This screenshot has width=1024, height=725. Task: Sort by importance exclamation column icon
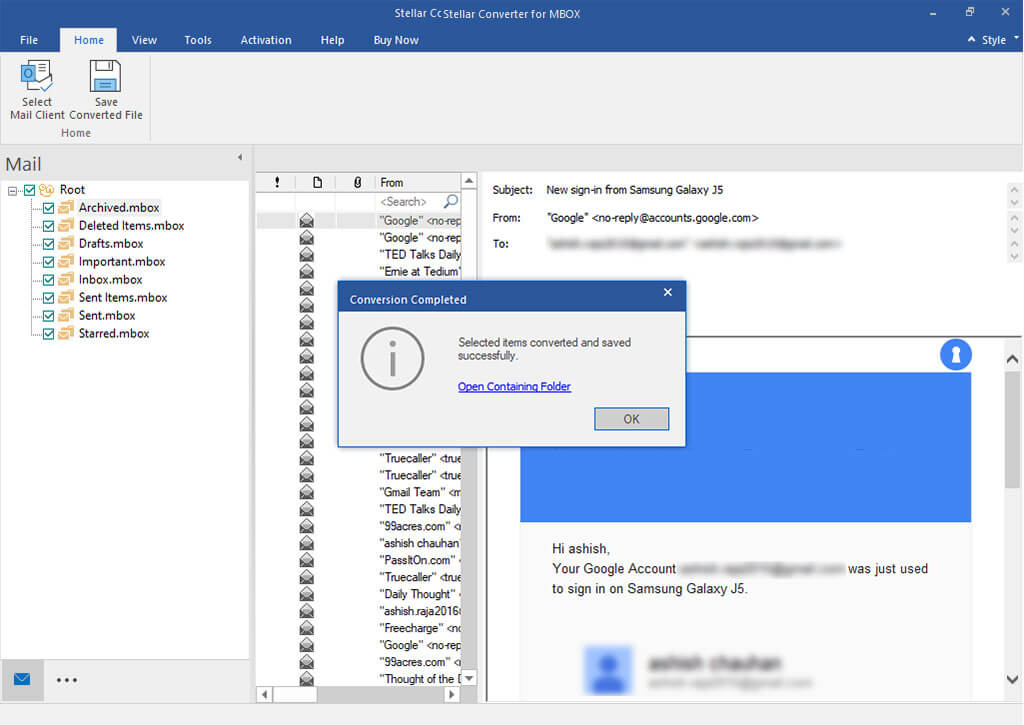[x=277, y=182]
